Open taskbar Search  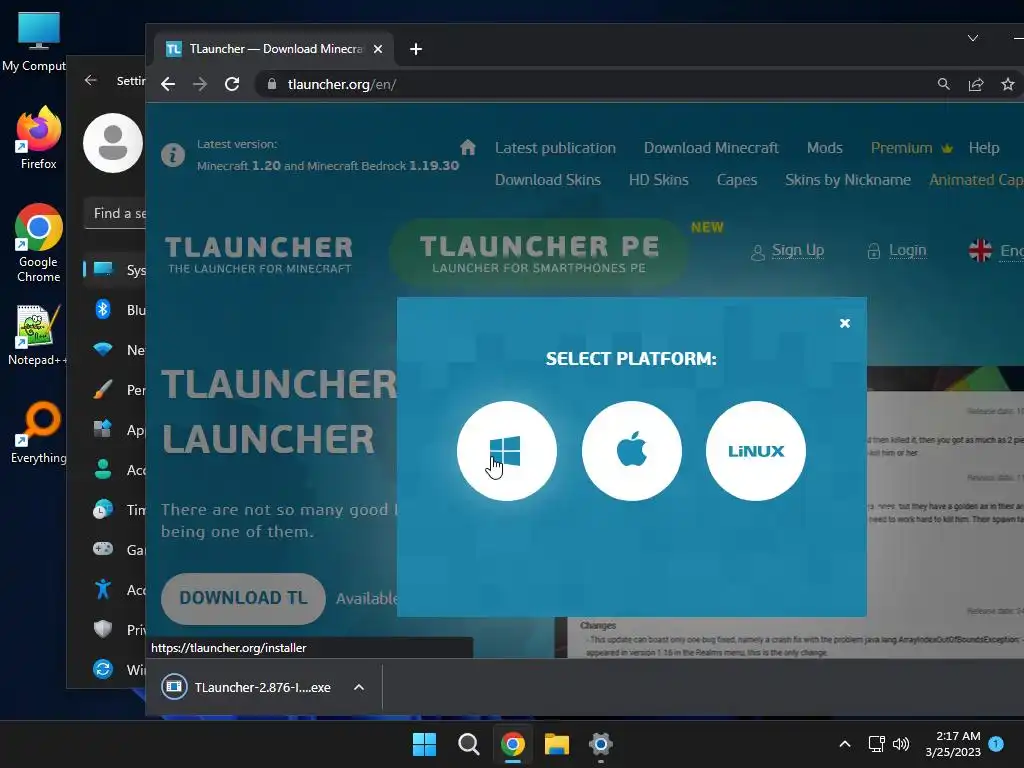[x=468, y=744]
